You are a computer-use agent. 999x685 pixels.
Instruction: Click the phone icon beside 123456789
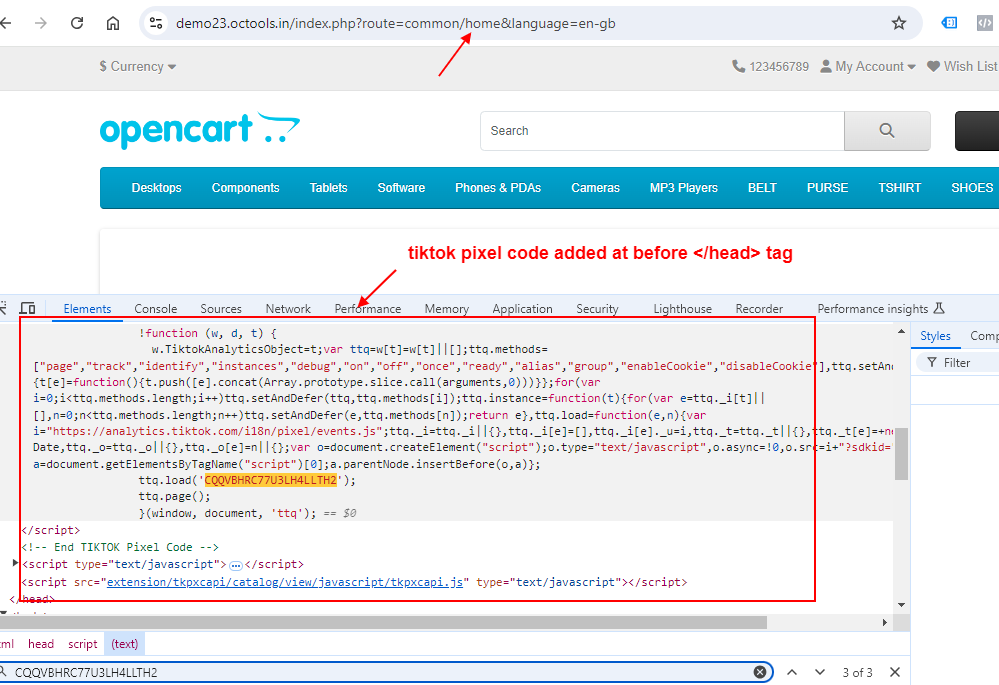pos(738,66)
